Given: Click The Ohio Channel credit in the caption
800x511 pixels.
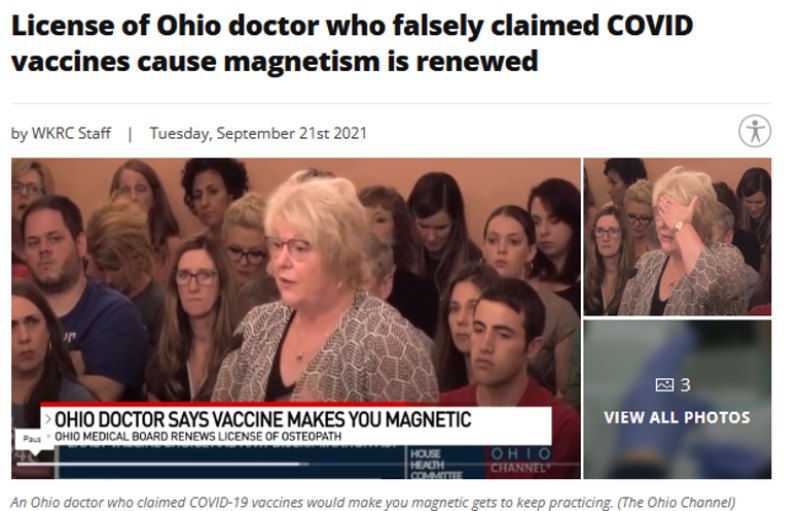Looking at the screenshot, I should pos(677,502).
